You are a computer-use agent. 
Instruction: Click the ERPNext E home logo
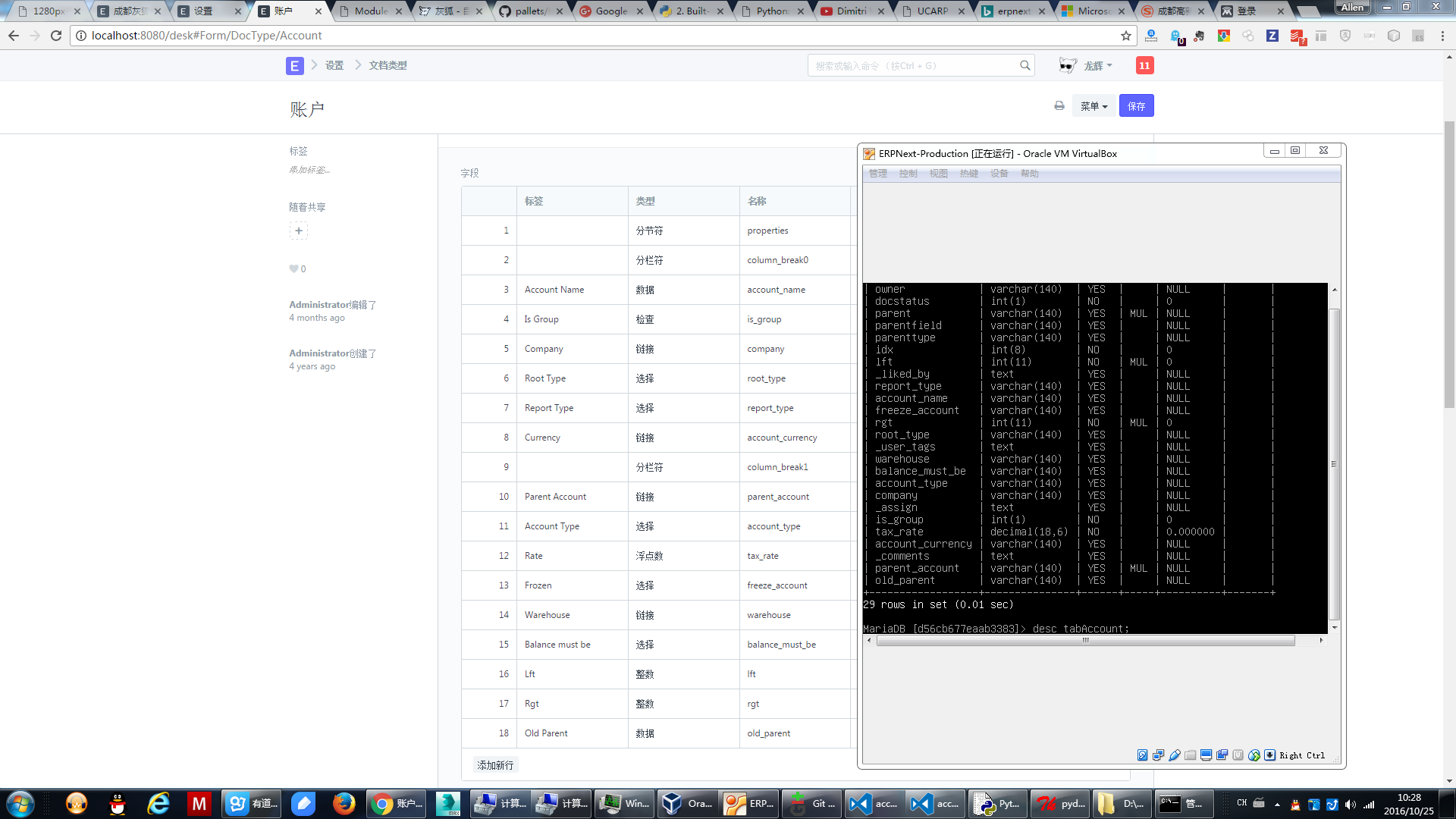[x=294, y=66]
